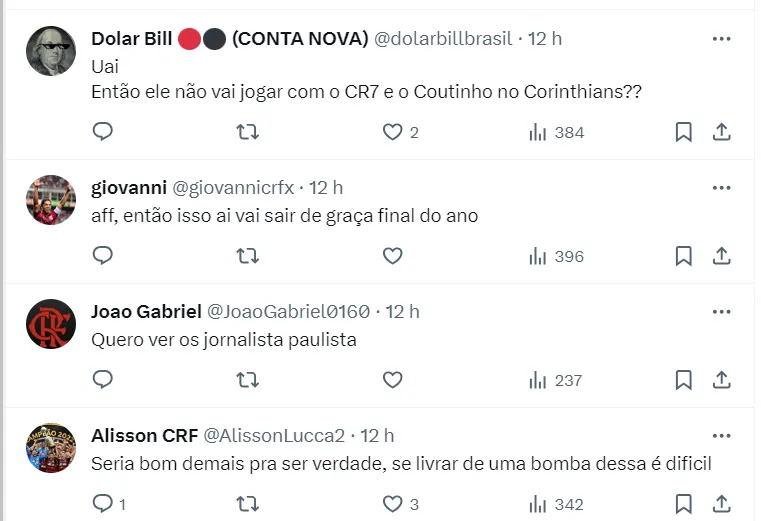761x521 pixels.
Task: Bookmark Alisson CRF's tweet
Action: tap(683, 504)
